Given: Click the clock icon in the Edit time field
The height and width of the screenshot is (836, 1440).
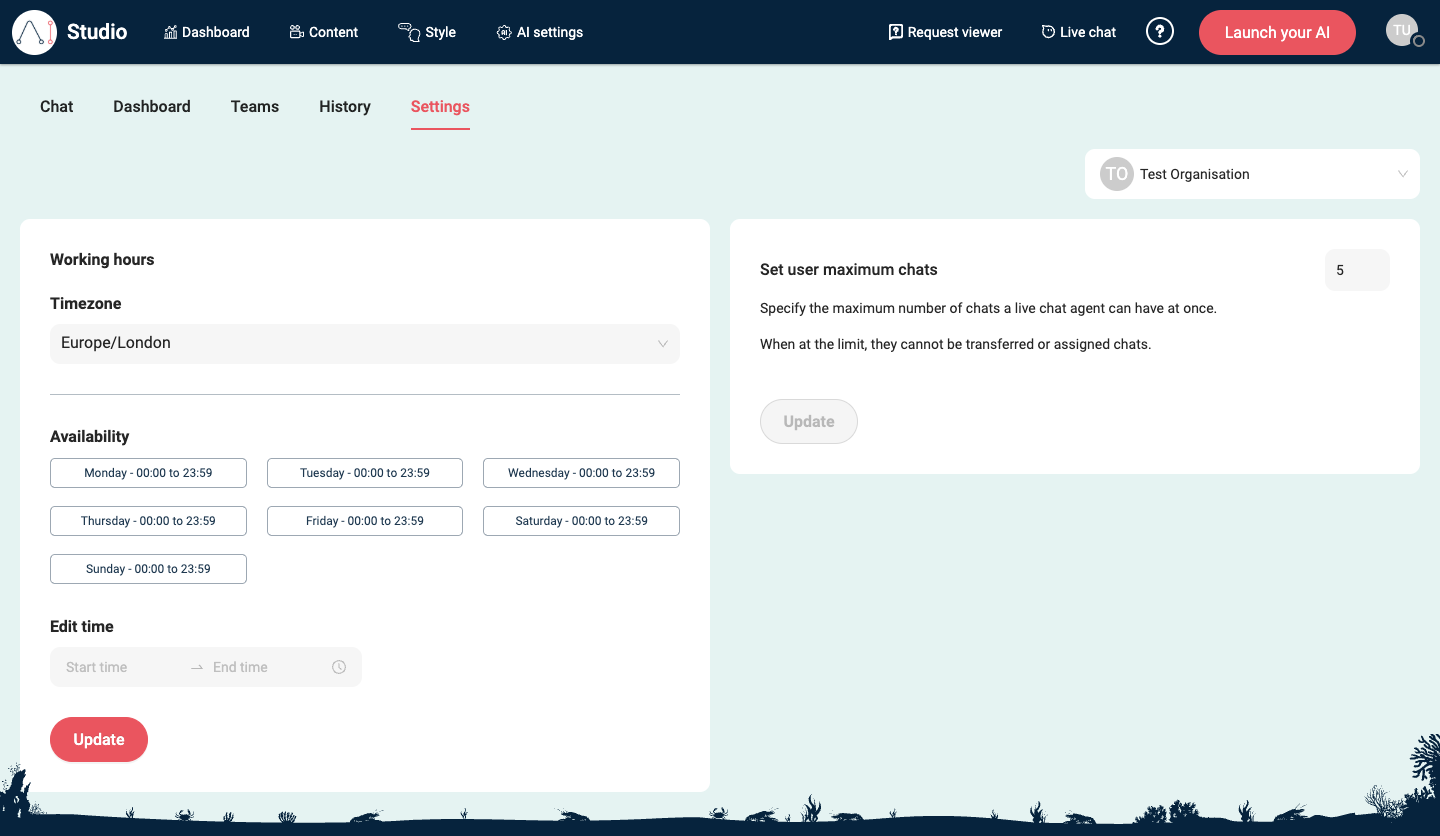Looking at the screenshot, I should 339,666.
